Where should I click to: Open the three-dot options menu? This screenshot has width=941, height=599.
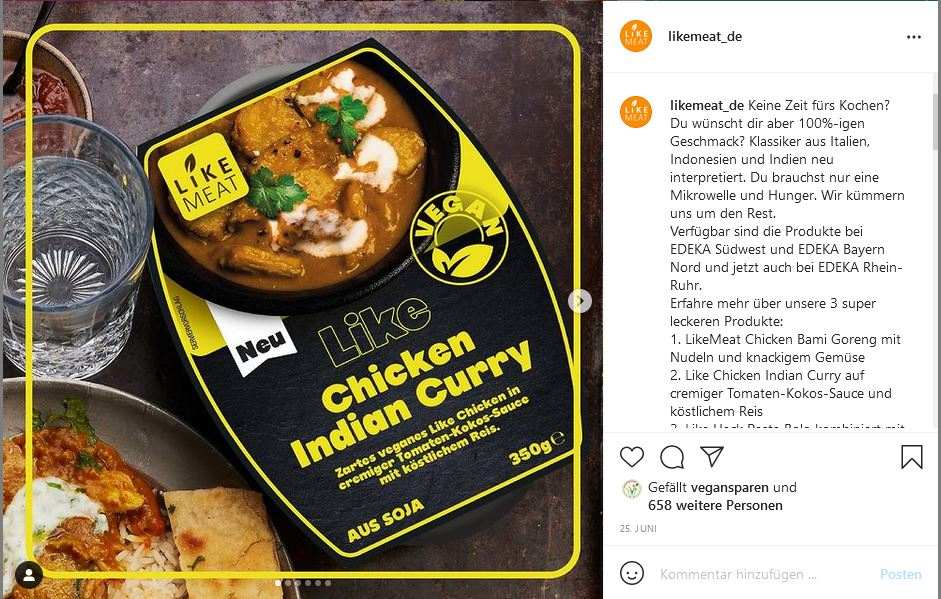click(x=913, y=37)
